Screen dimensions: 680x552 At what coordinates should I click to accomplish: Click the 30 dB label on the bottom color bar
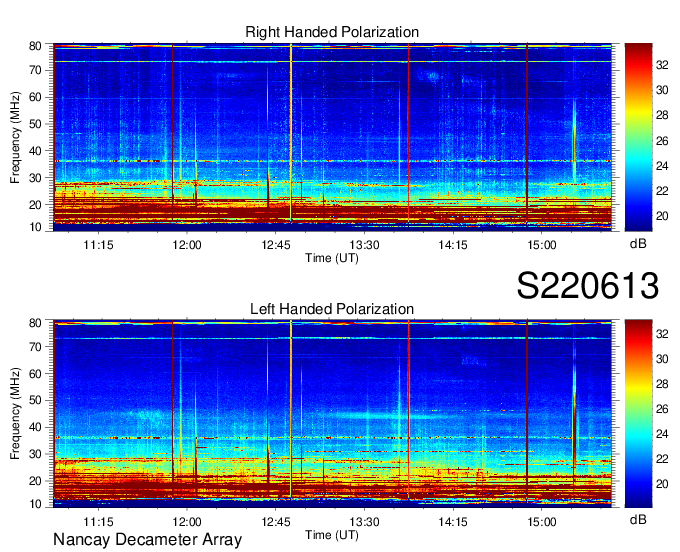pos(662,359)
